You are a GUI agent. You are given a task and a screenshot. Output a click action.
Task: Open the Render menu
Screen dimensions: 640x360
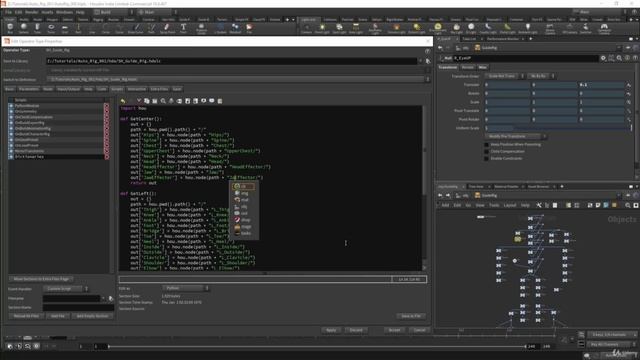point(31,12)
